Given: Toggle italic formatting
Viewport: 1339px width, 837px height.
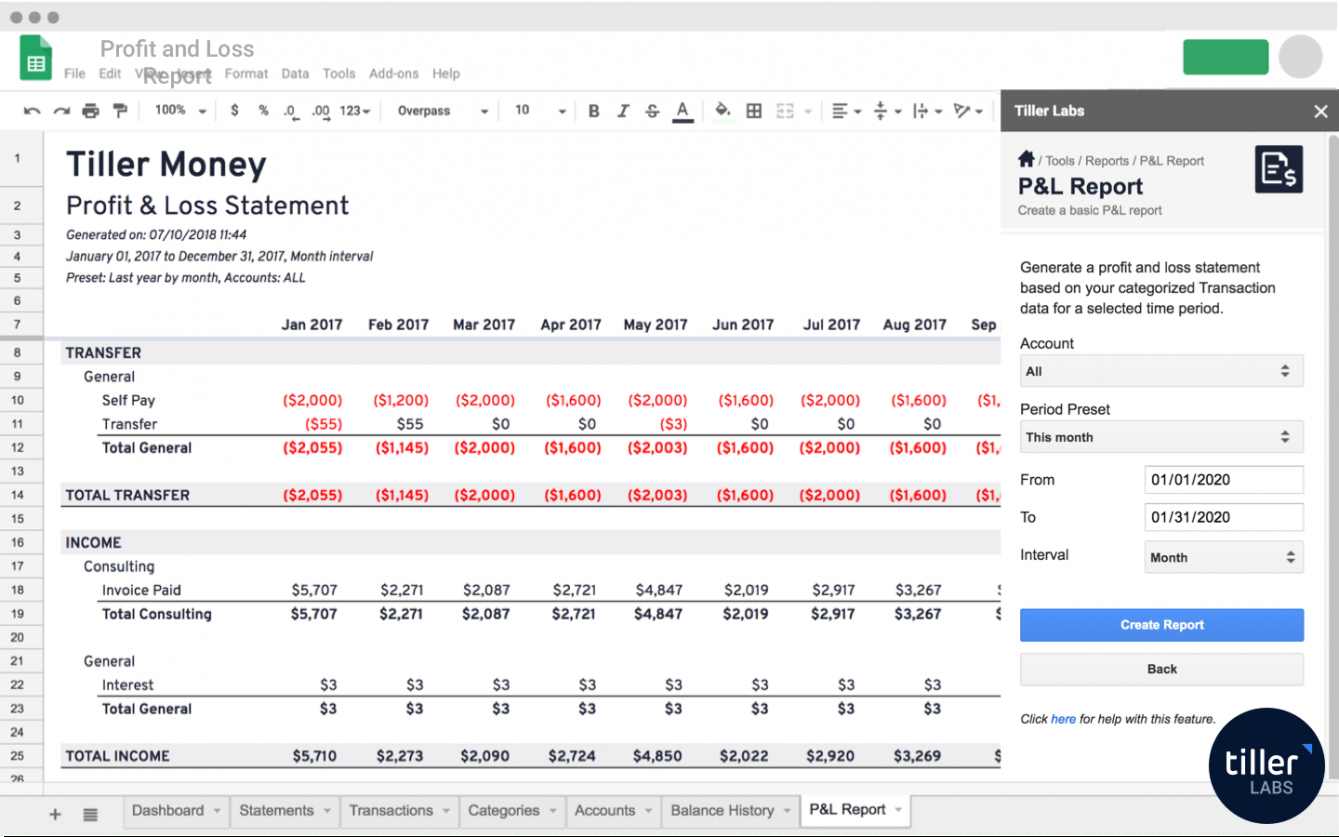Looking at the screenshot, I should [x=623, y=111].
